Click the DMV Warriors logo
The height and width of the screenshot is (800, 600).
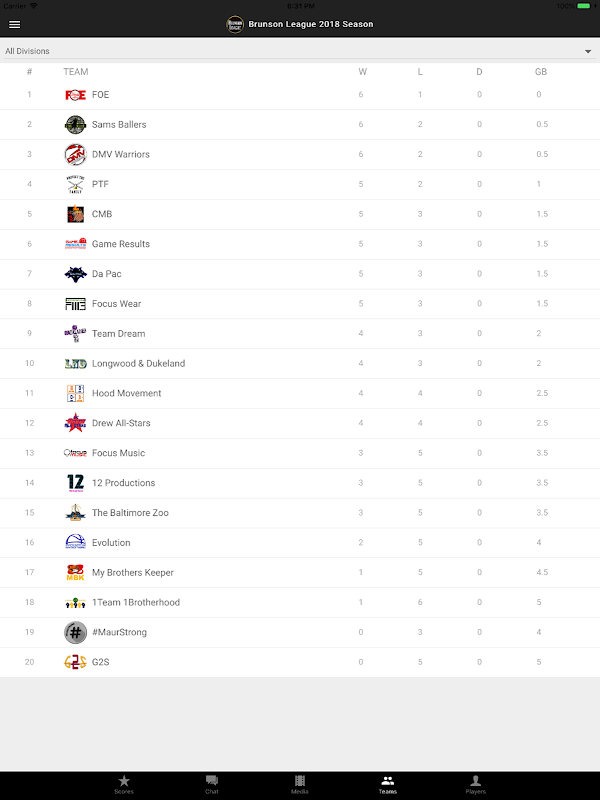pos(75,154)
